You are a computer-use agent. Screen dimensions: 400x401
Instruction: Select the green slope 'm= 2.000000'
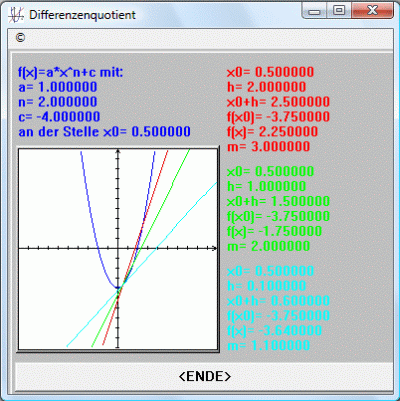click(268, 246)
